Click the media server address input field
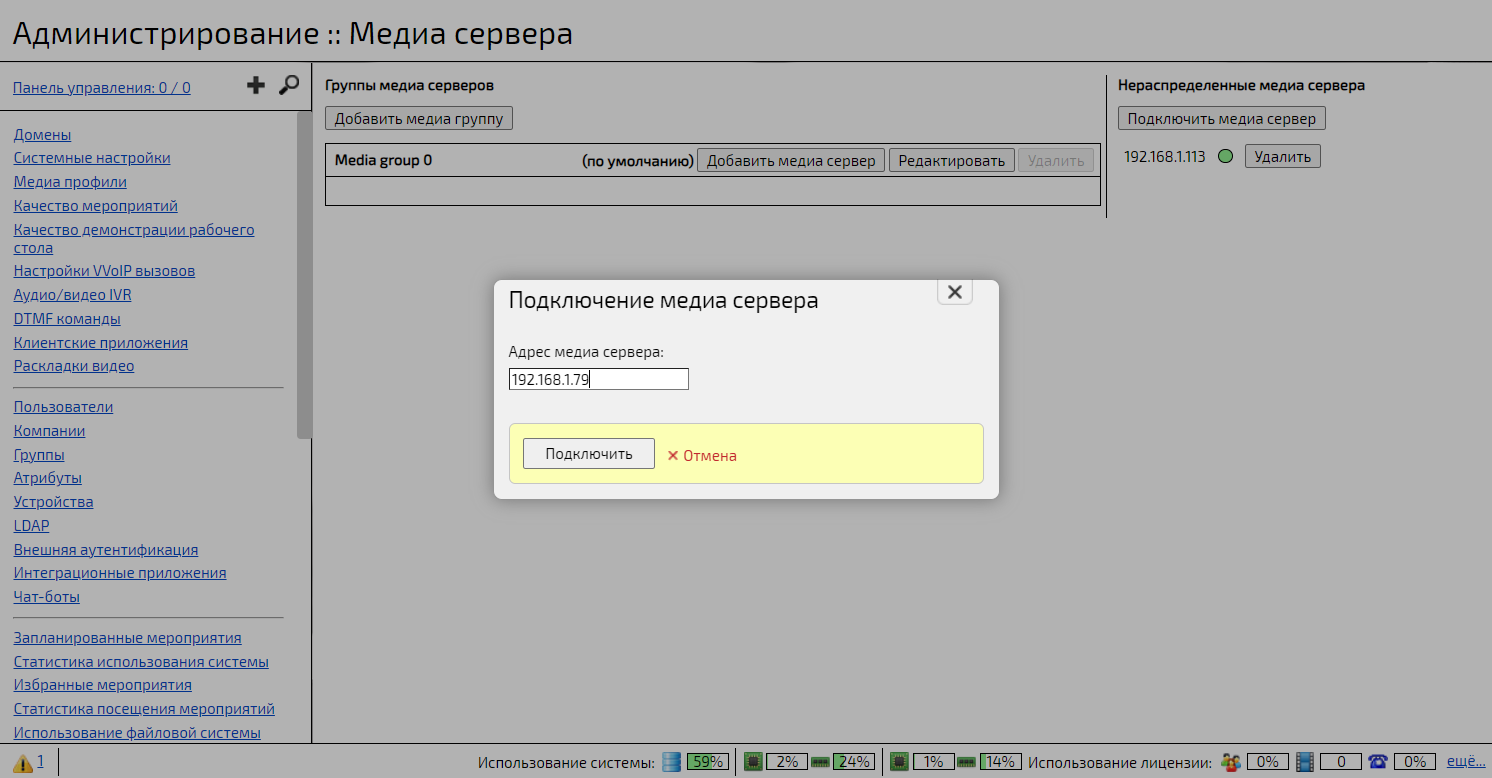 click(x=598, y=378)
